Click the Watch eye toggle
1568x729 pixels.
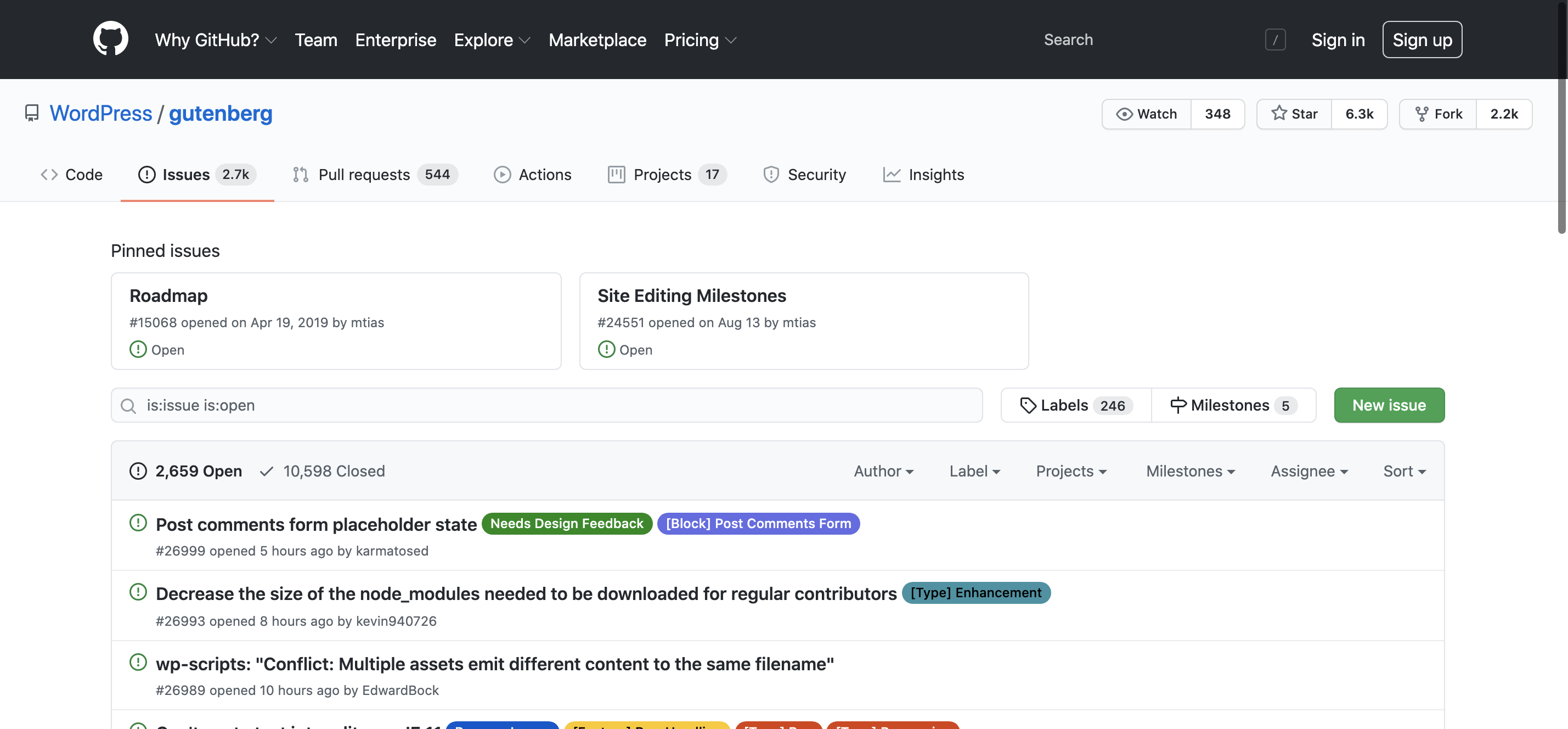click(x=1146, y=113)
